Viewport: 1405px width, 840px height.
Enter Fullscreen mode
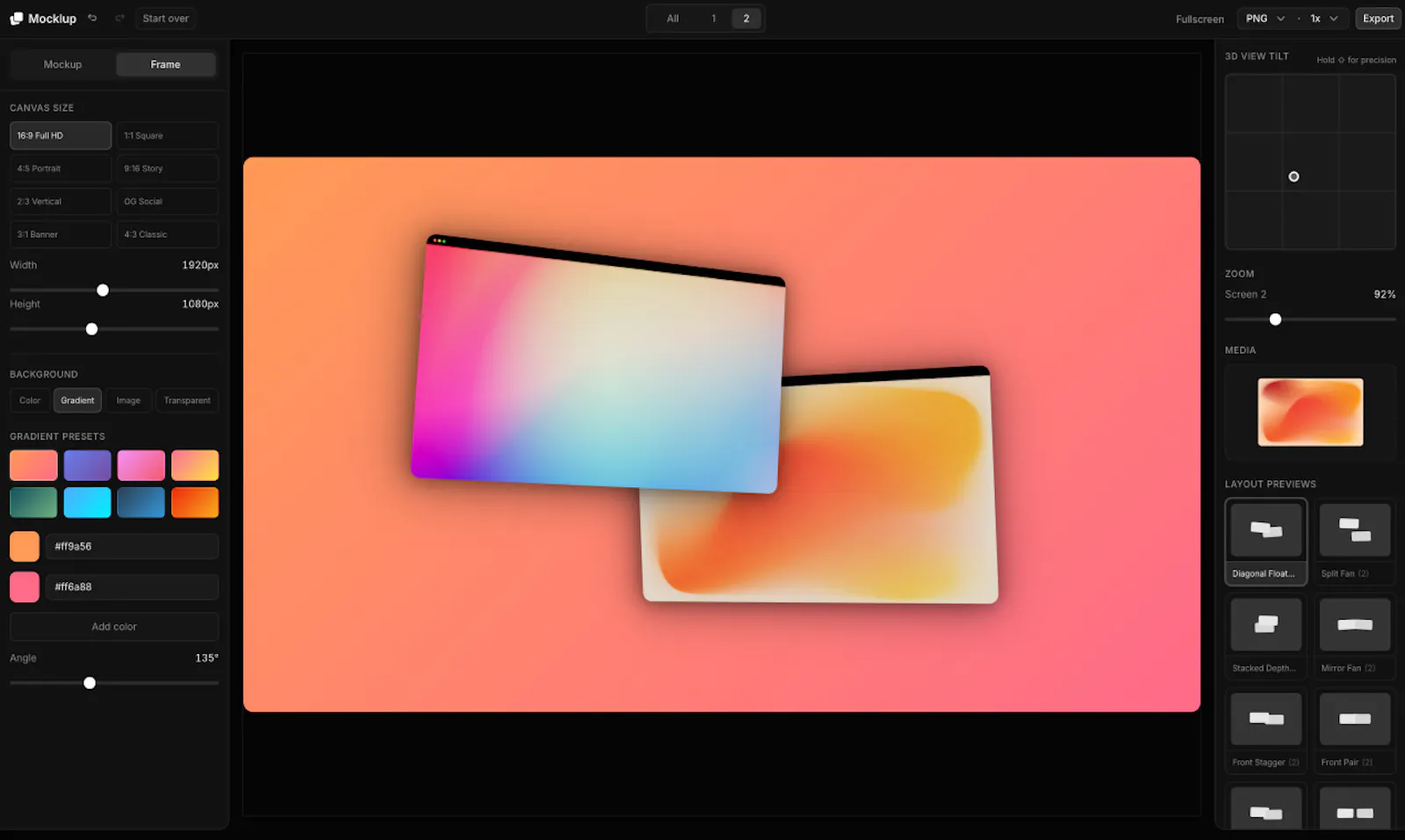pos(1200,18)
